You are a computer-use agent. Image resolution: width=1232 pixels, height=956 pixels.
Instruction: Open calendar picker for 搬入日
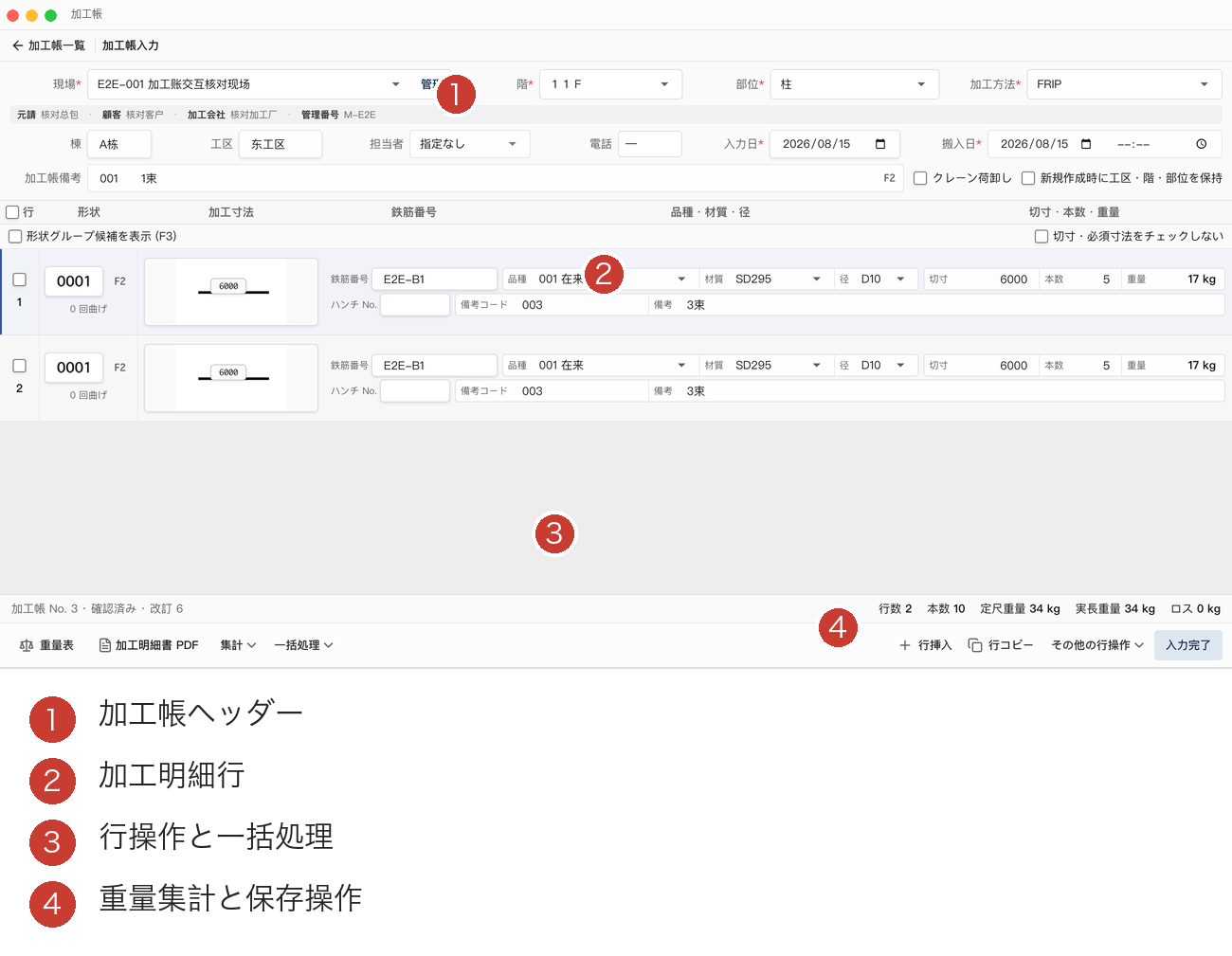tap(1086, 144)
